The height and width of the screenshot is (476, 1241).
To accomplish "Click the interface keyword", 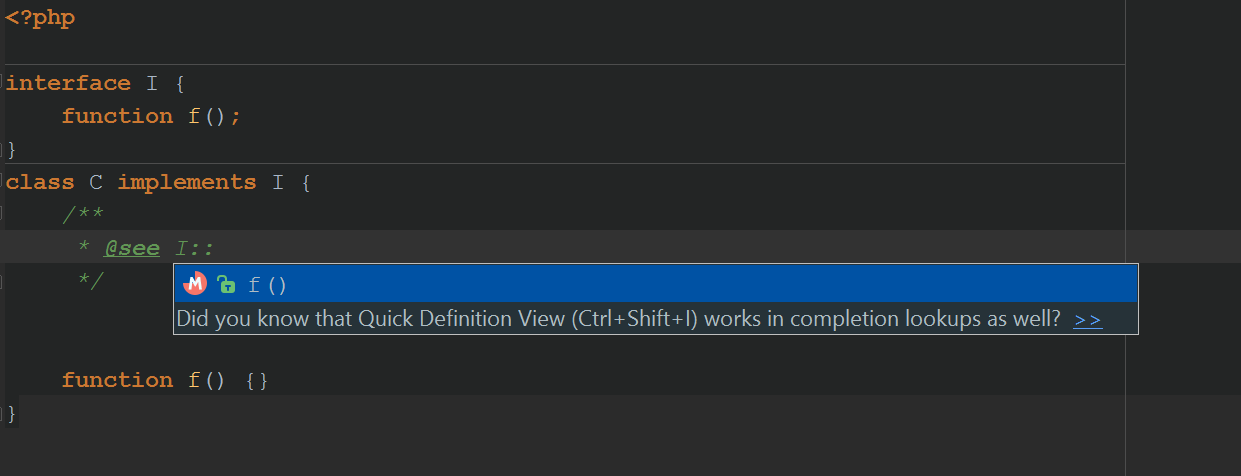I will (68, 83).
